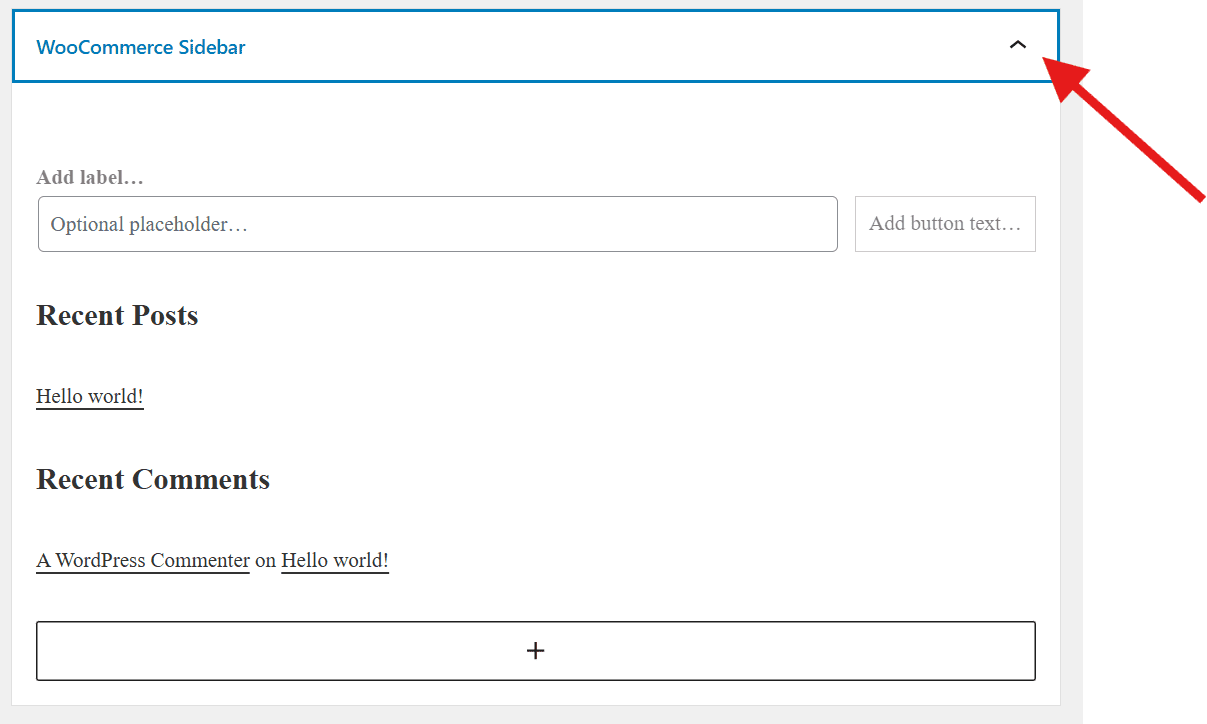Click the "A WordPress Commenter" link
Screen dimensions: 1207x724
142,560
